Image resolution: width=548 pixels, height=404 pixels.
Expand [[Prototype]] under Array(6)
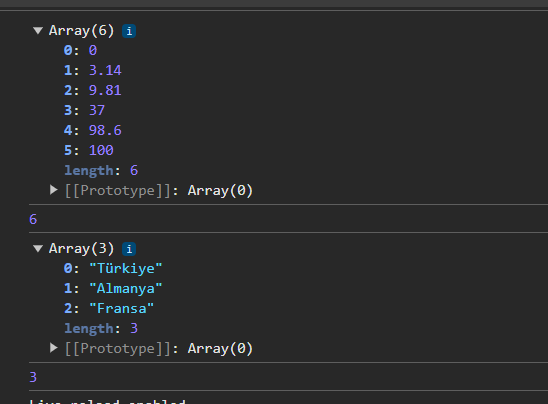53,190
